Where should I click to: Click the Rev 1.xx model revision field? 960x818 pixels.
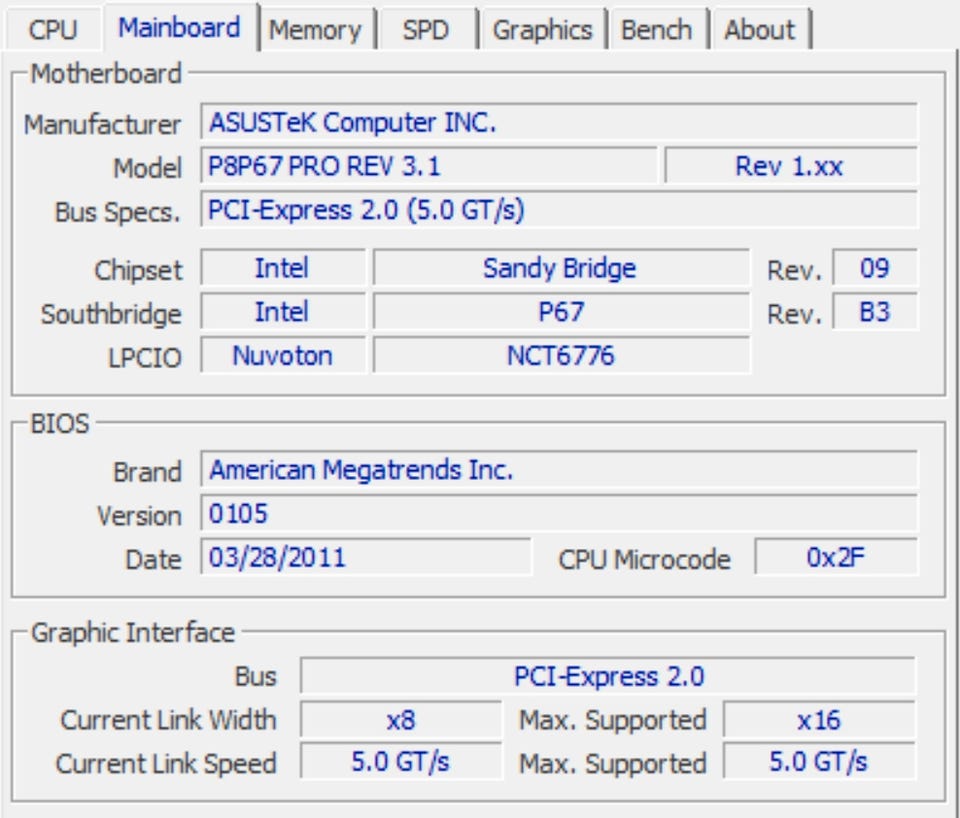(790, 166)
